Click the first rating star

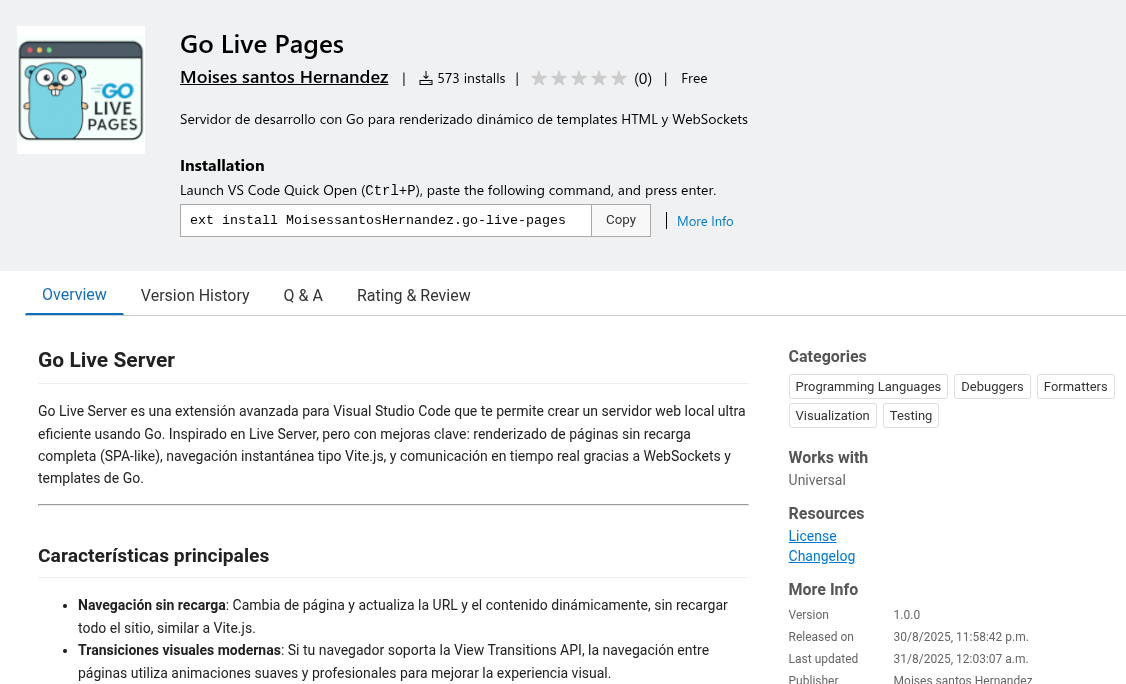point(539,78)
